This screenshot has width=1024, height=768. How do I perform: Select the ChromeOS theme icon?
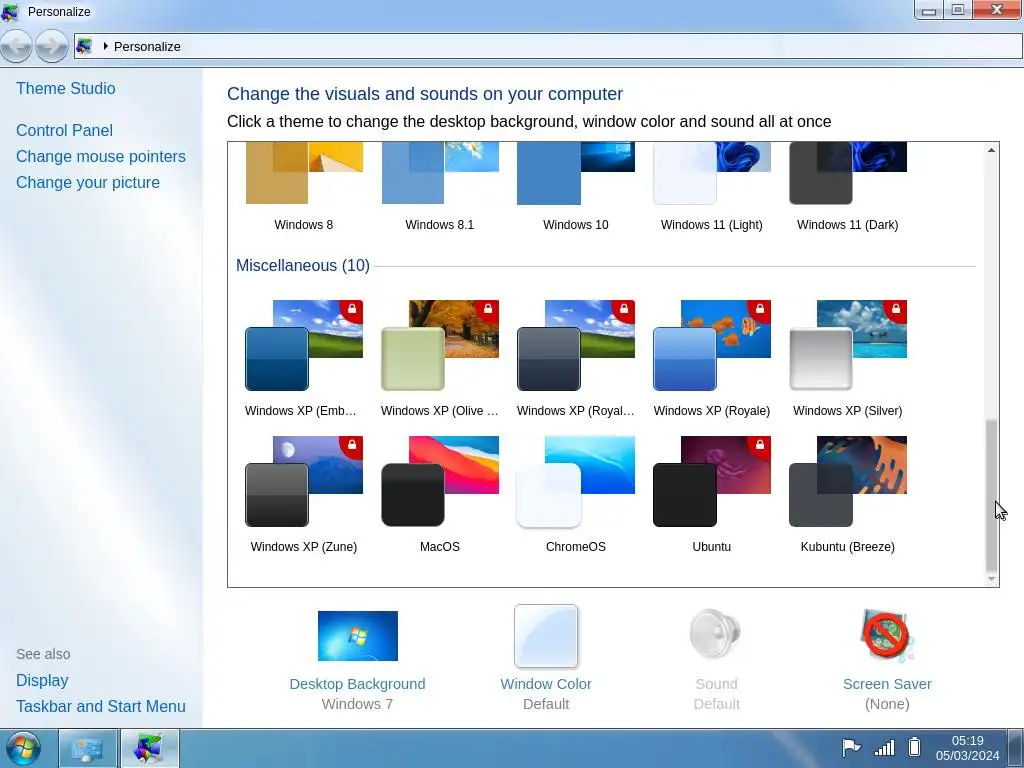pos(575,481)
